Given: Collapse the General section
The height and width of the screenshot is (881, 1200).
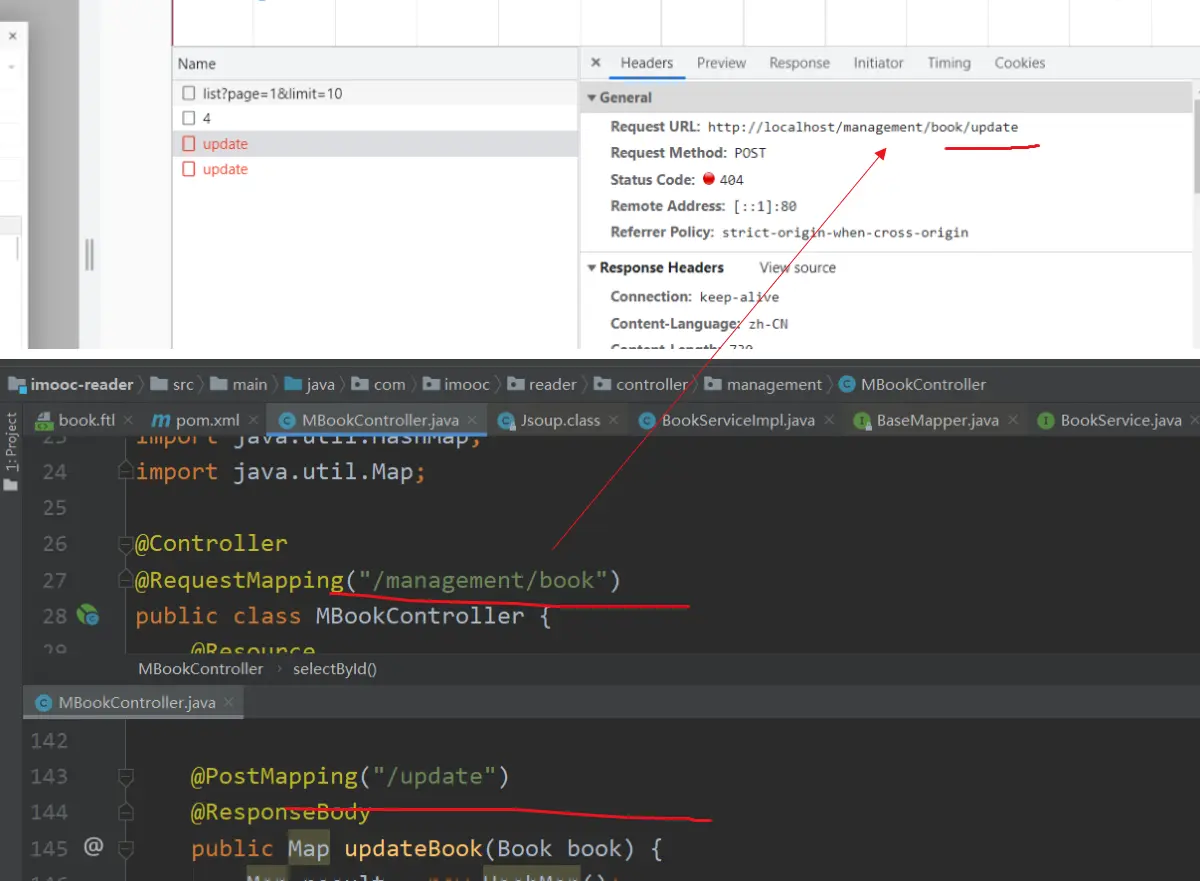Looking at the screenshot, I should pyautogui.click(x=591, y=98).
